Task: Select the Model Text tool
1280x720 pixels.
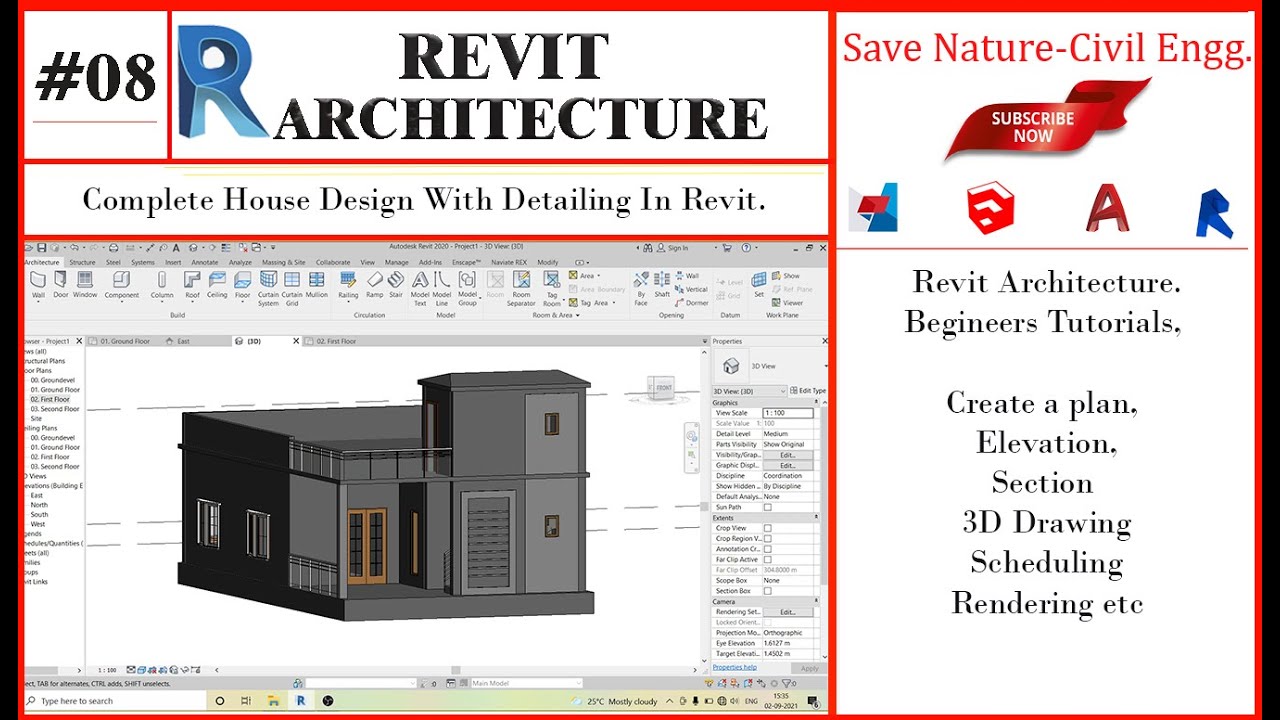Action: pyautogui.click(x=420, y=288)
